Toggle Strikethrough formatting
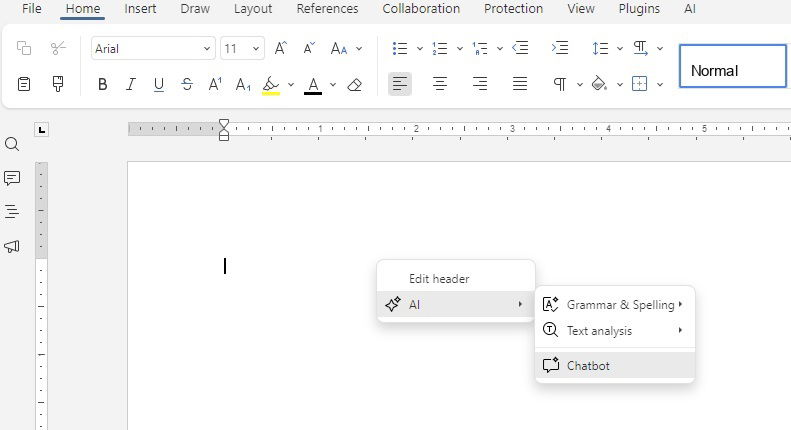The image size is (791, 430). [x=187, y=84]
